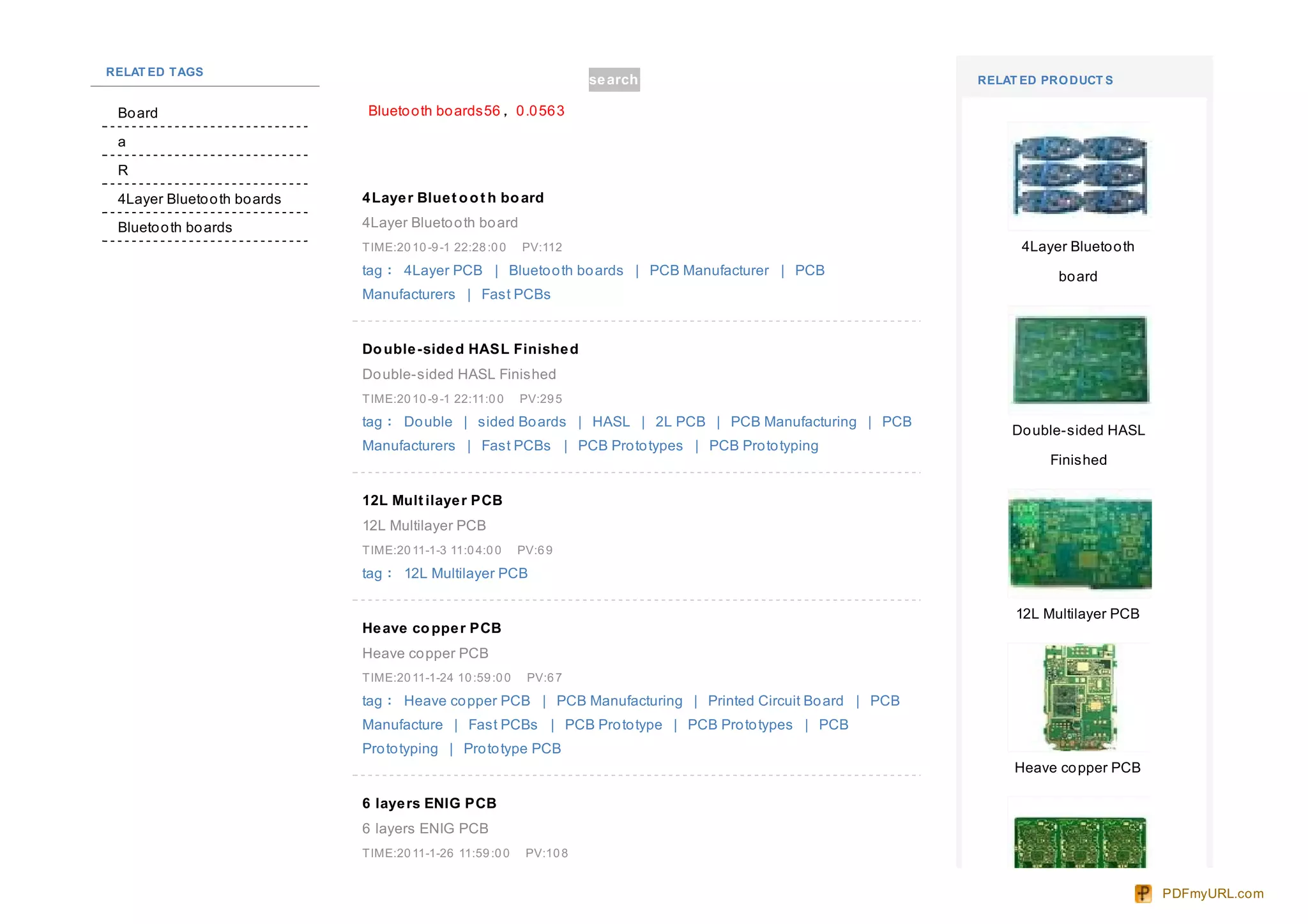This screenshot has height=924, width=1308.
Task: Open the 4Layer Bluetooth boards related tag
Action: [199, 199]
